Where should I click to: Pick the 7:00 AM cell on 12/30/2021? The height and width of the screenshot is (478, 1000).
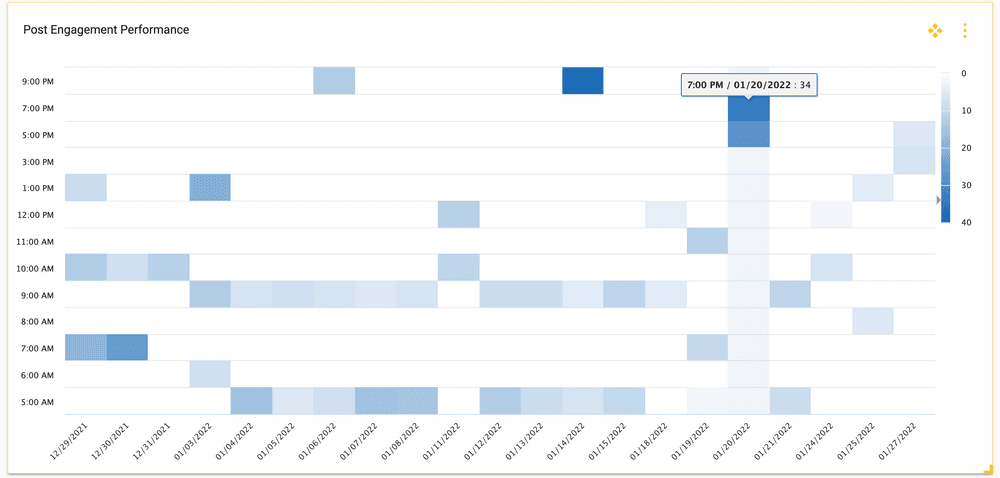127,347
